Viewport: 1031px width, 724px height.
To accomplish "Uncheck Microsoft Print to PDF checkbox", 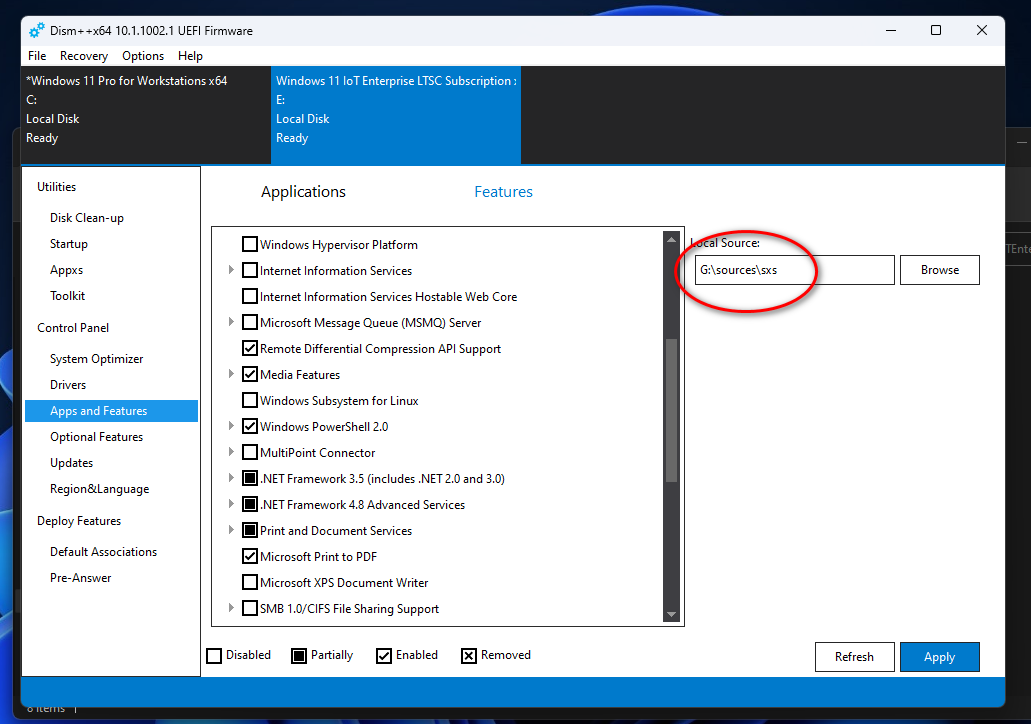I will tap(250, 556).
